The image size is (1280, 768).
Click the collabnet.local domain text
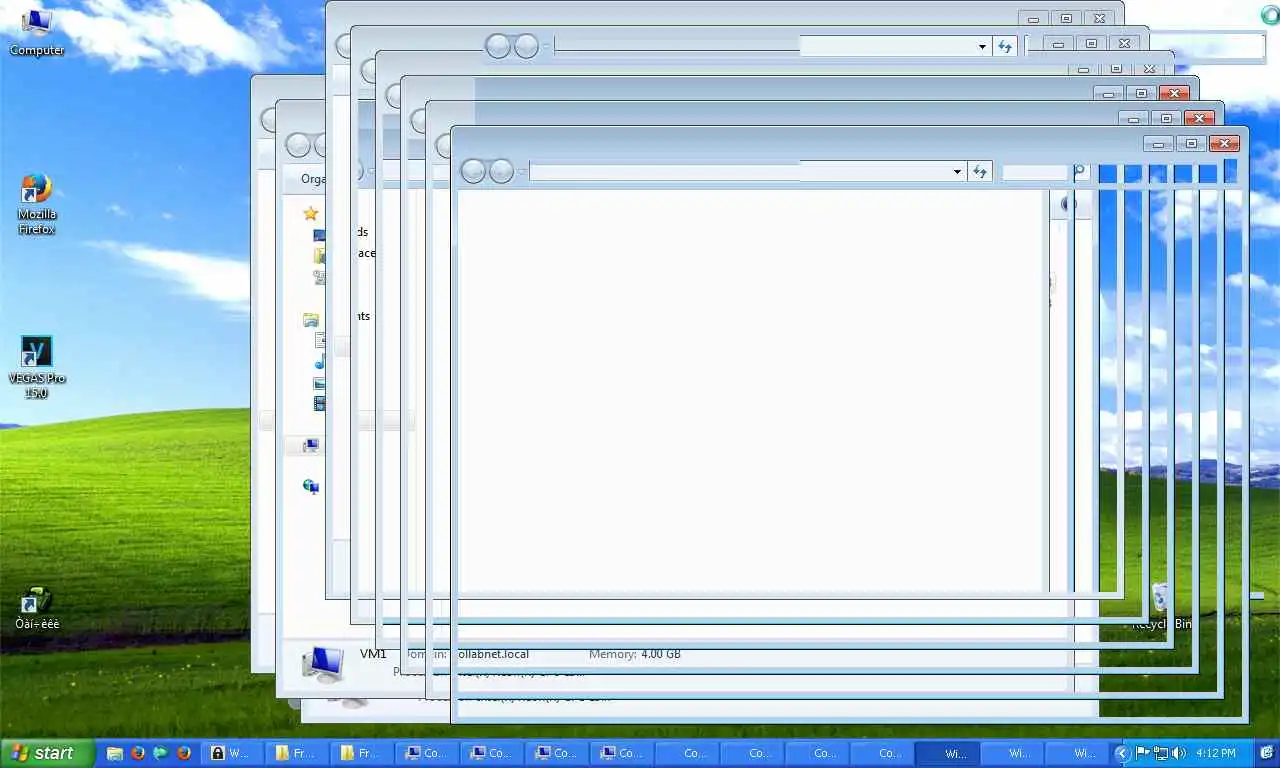(x=493, y=654)
